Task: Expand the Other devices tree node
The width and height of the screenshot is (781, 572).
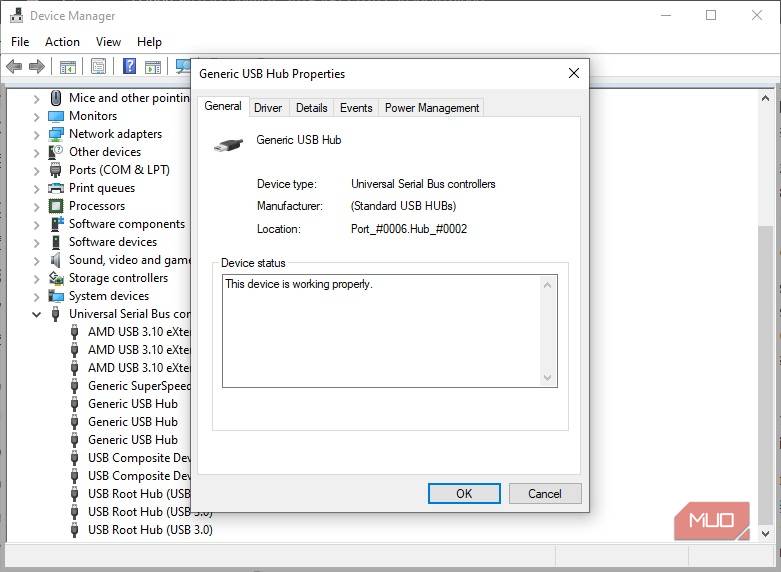Action: pyautogui.click(x=36, y=152)
